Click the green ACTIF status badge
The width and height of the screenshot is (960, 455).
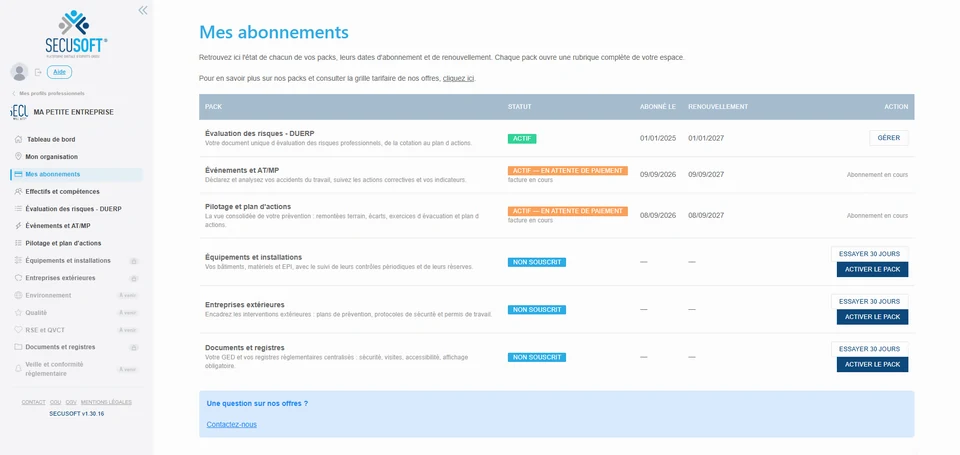pyautogui.click(x=522, y=139)
